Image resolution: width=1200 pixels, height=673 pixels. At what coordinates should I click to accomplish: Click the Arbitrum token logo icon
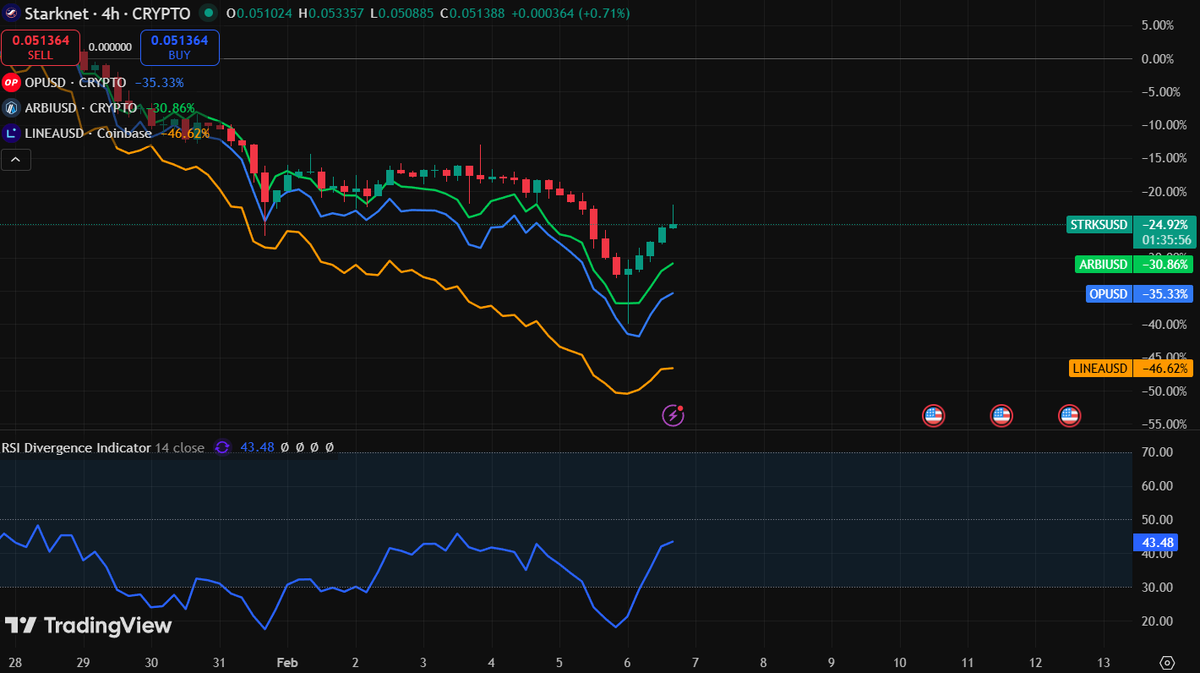[x=12, y=108]
